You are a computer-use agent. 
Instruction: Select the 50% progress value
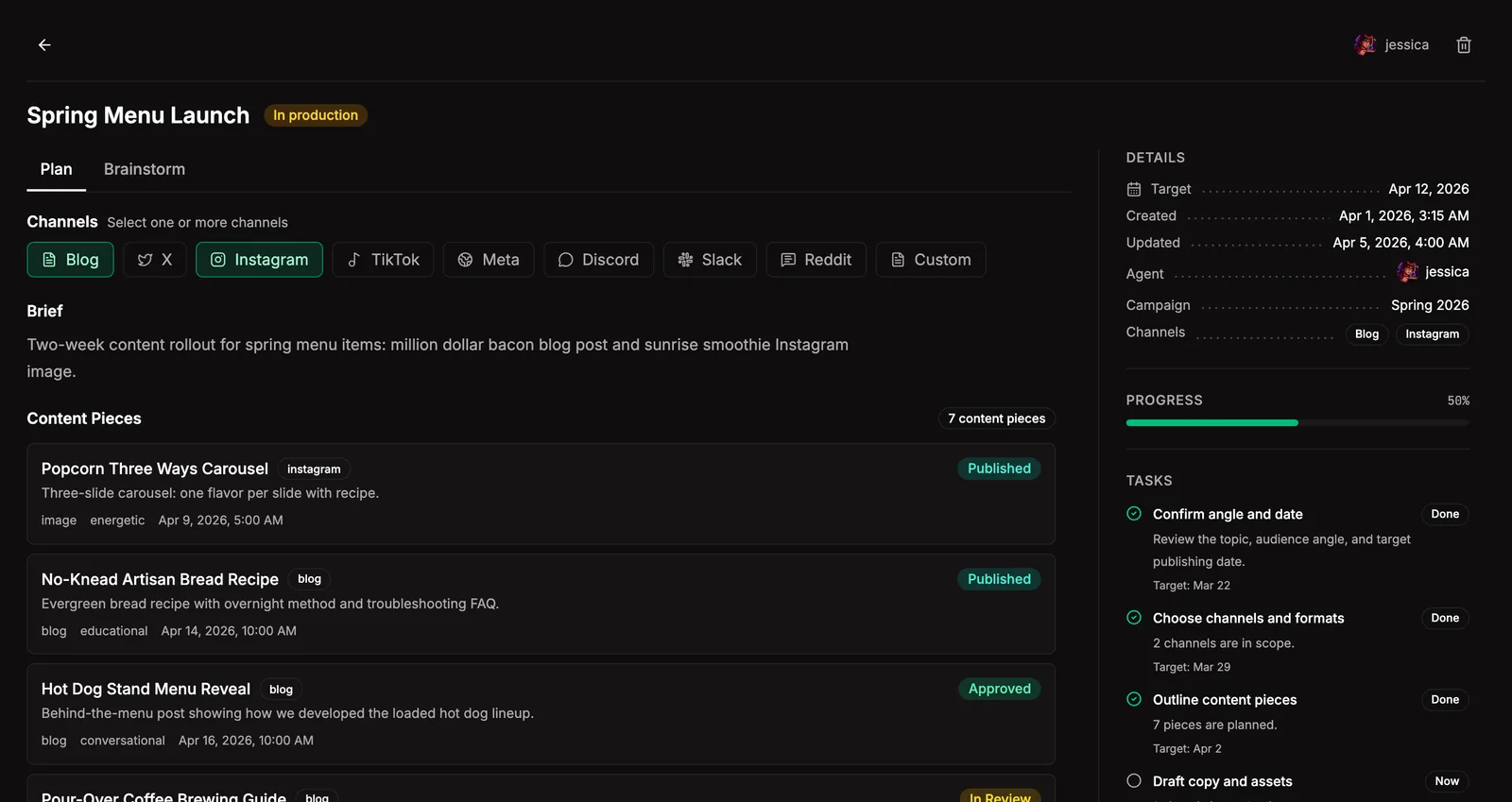pyautogui.click(x=1458, y=401)
